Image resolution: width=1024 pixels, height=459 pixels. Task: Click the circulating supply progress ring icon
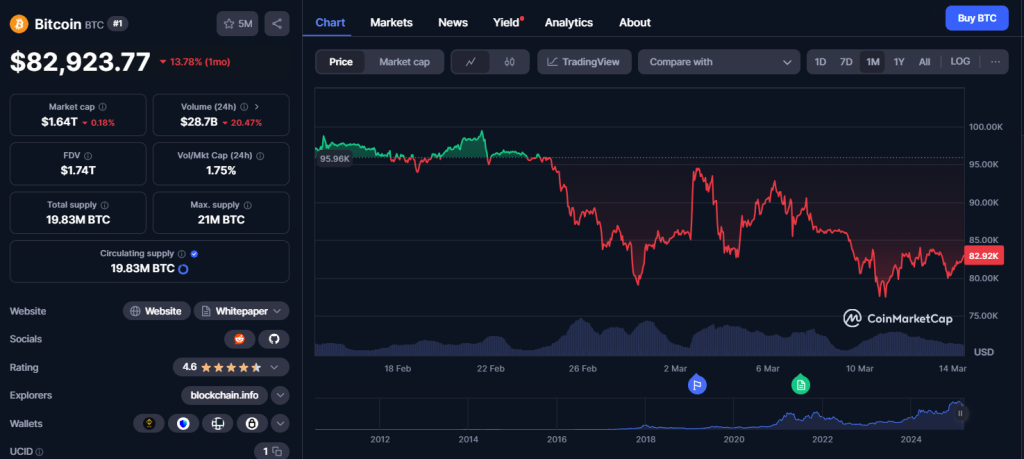point(184,269)
